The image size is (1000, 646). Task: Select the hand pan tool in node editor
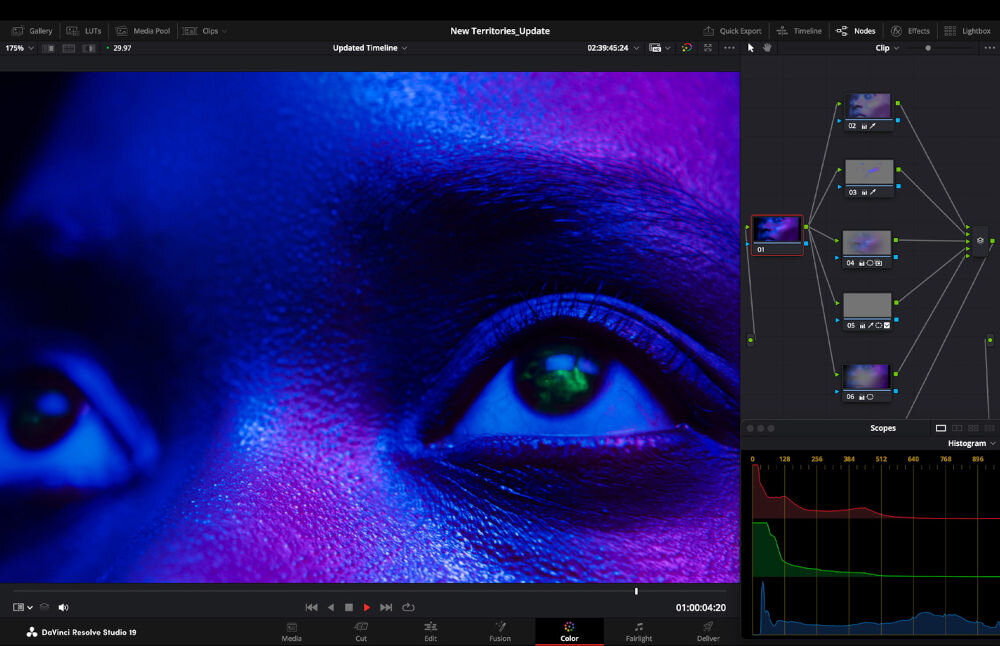(x=768, y=47)
